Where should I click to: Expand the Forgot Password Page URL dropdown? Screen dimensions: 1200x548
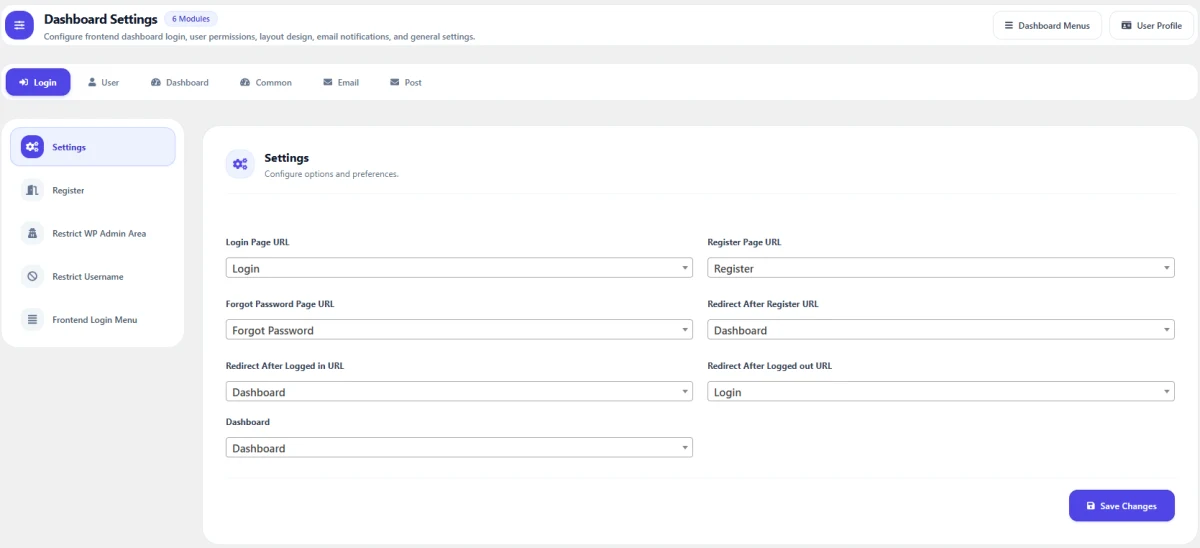[x=459, y=330]
